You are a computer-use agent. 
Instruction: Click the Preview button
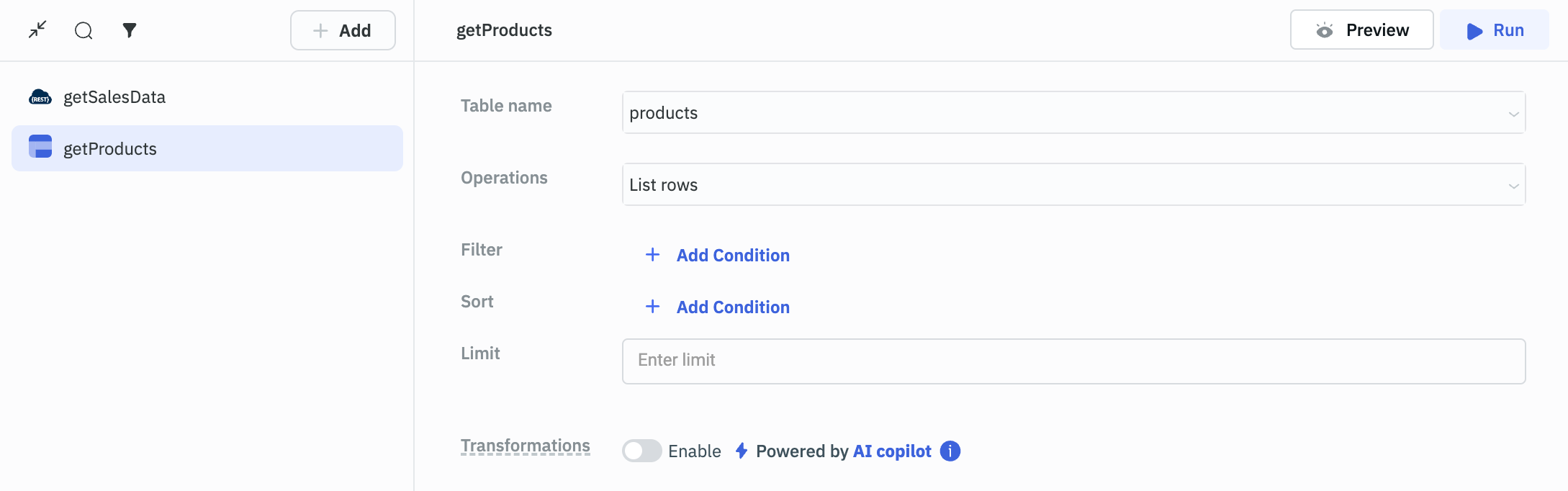[1361, 30]
